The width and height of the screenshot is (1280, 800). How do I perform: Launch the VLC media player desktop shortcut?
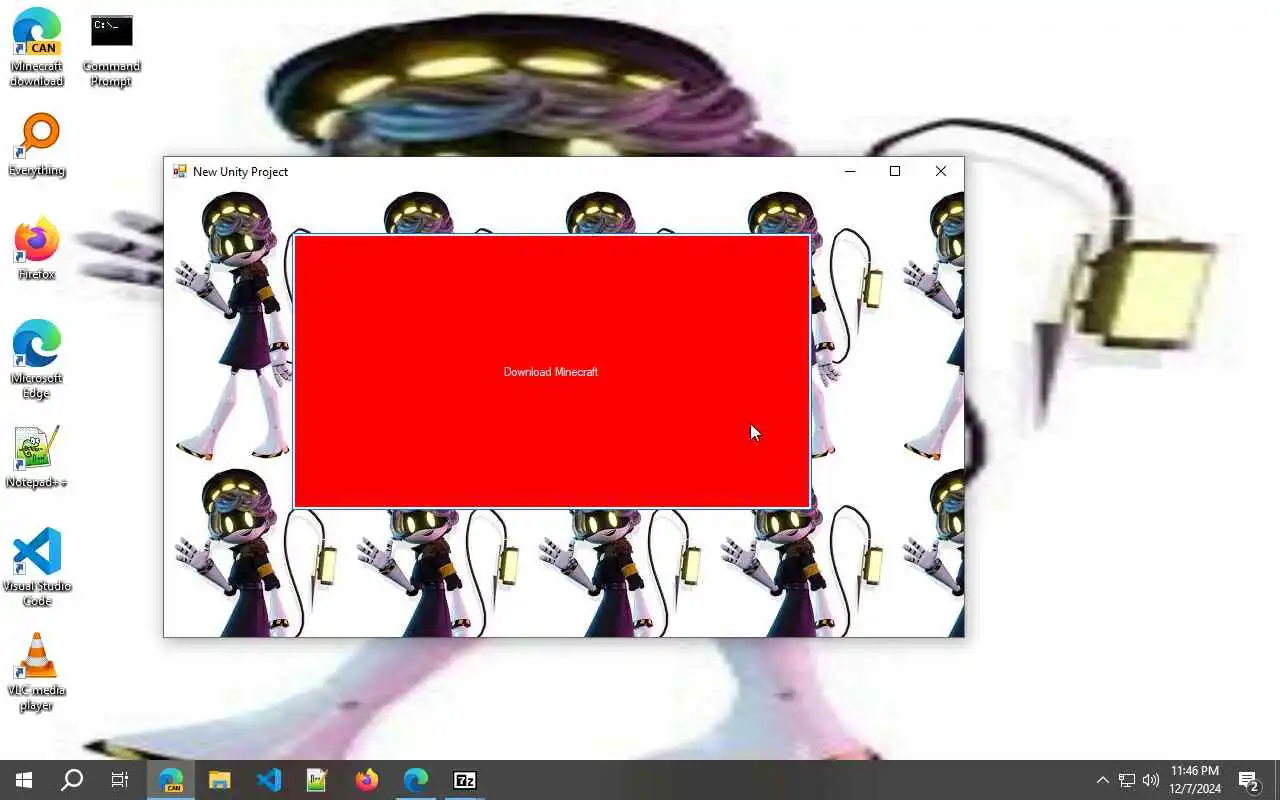[x=37, y=672]
